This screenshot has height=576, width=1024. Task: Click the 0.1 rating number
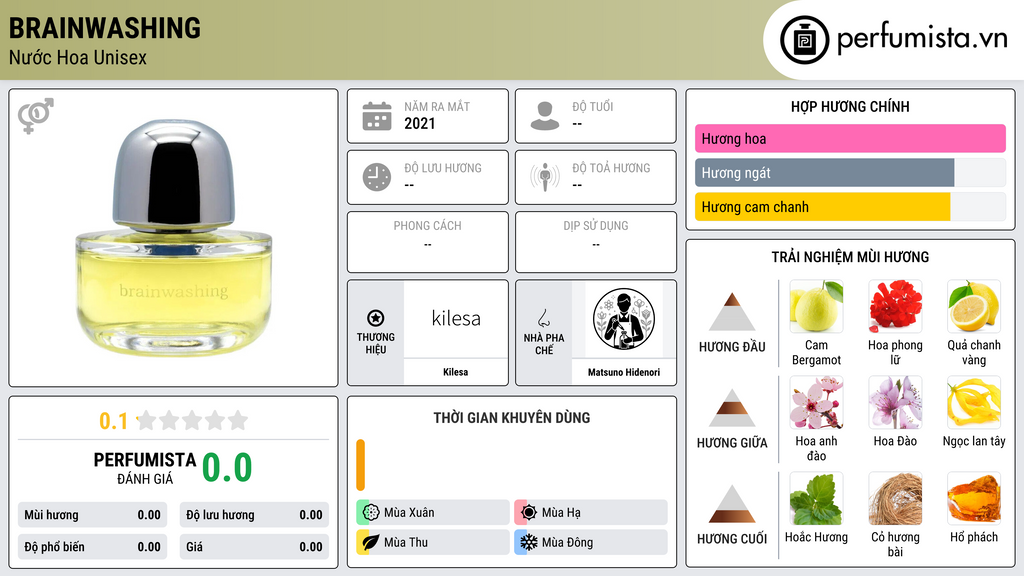113,421
